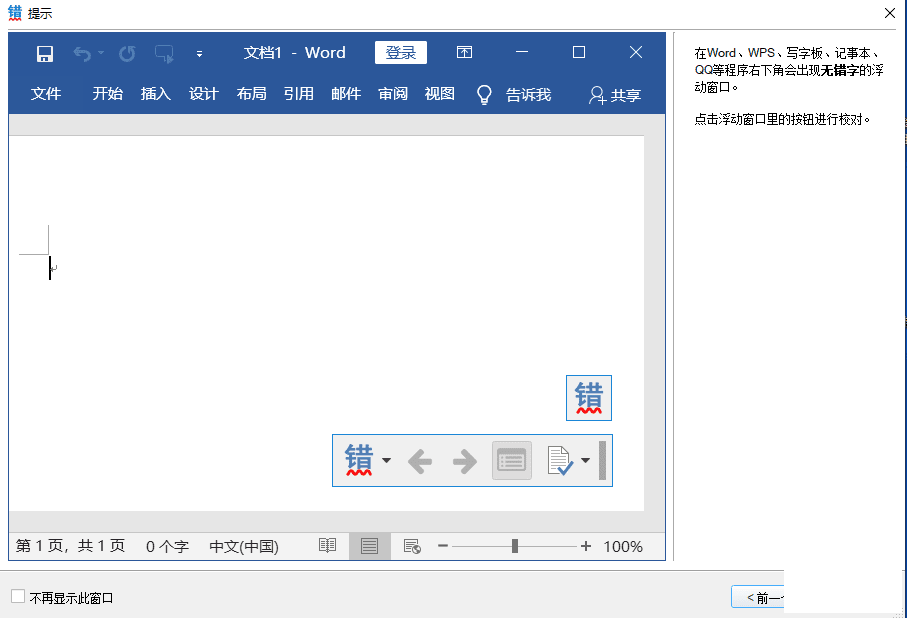
Task: Click the document proofread checkmark icon
Action: pyautogui.click(x=560, y=461)
